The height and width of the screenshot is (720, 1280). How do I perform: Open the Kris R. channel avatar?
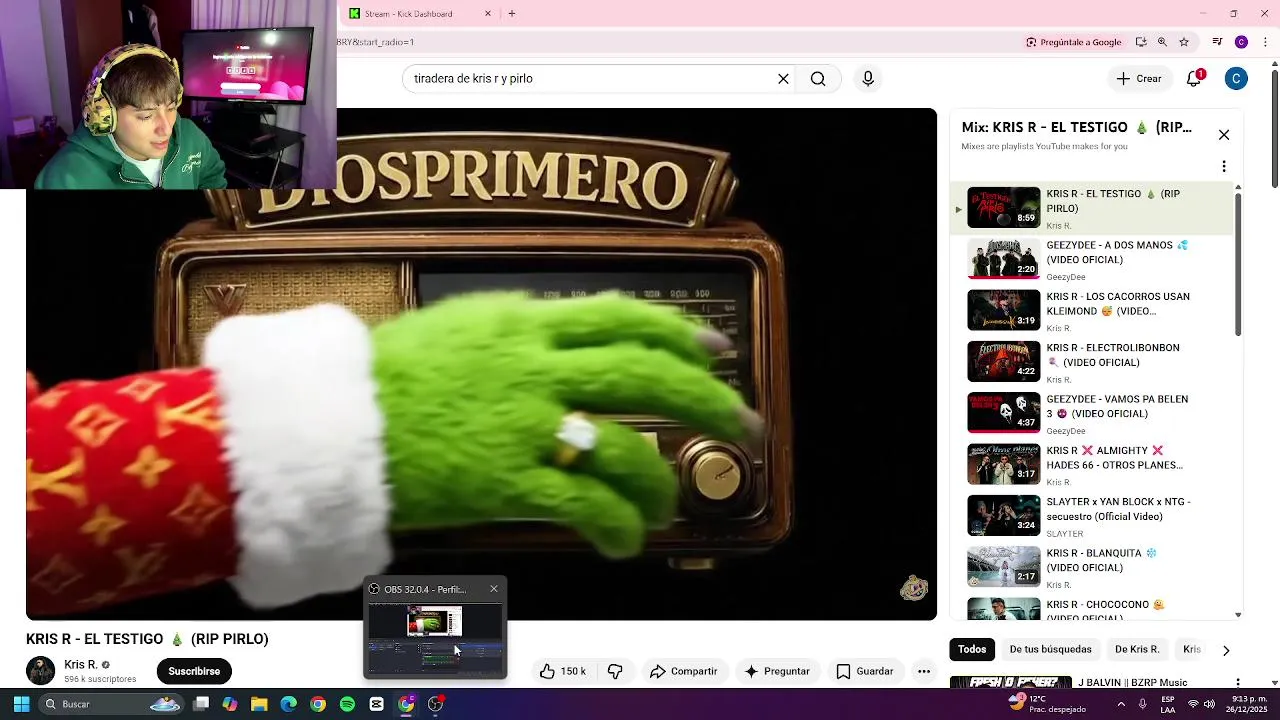click(x=40, y=671)
